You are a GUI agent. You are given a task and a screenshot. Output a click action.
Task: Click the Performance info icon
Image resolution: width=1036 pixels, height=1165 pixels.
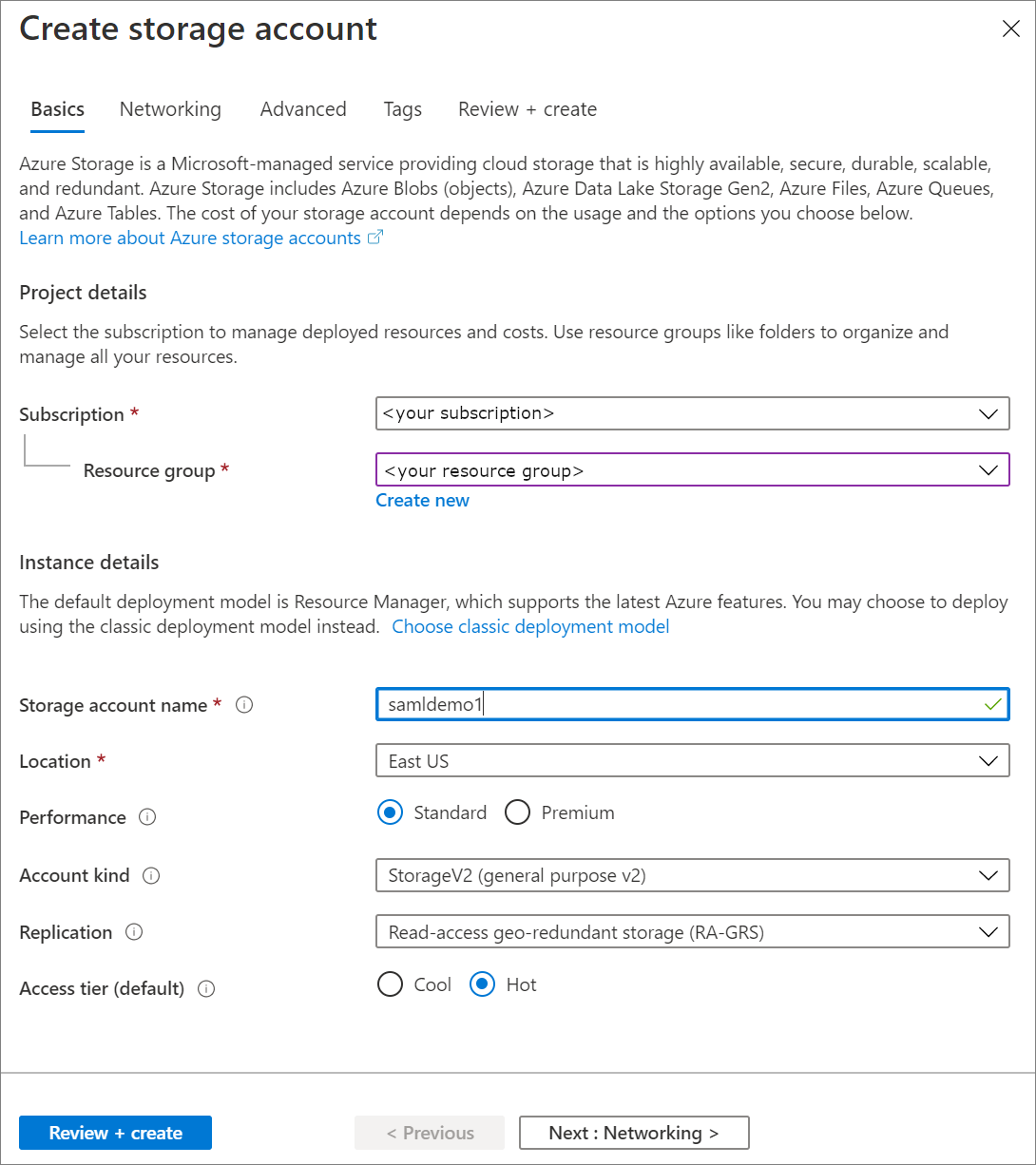pos(147,817)
